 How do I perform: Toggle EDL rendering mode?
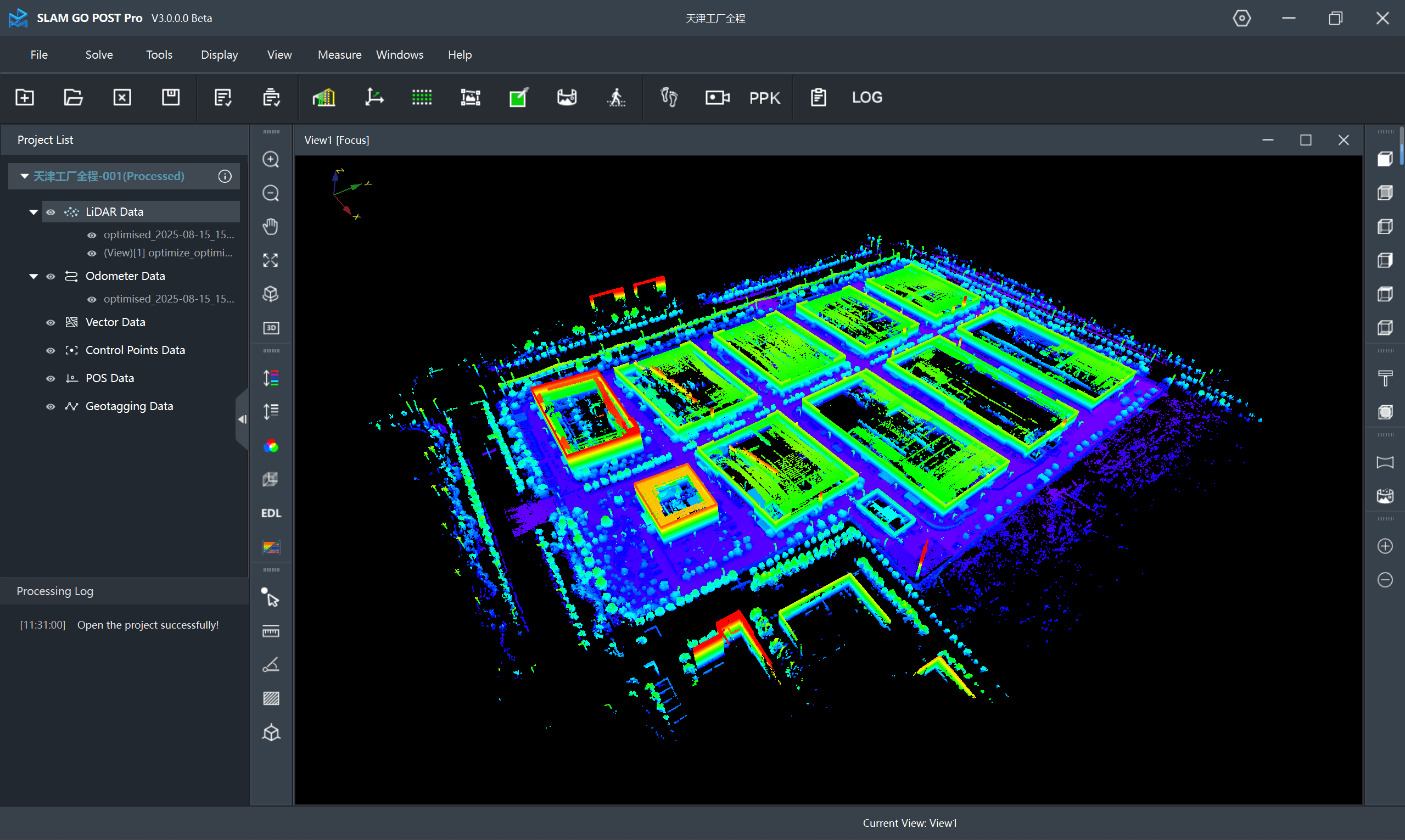pos(271,513)
